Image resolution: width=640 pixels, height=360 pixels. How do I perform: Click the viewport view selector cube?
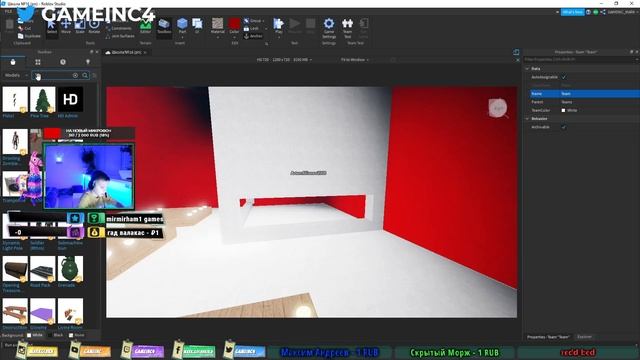click(498, 108)
